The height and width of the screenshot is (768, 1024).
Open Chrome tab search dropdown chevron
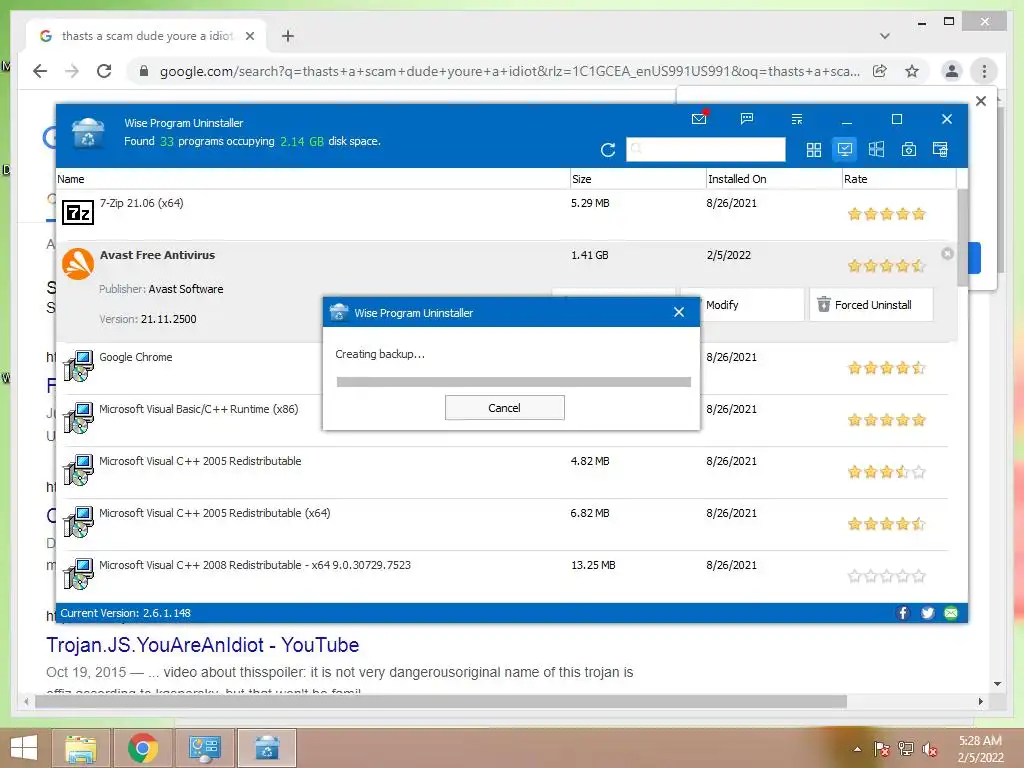pyautogui.click(x=885, y=36)
